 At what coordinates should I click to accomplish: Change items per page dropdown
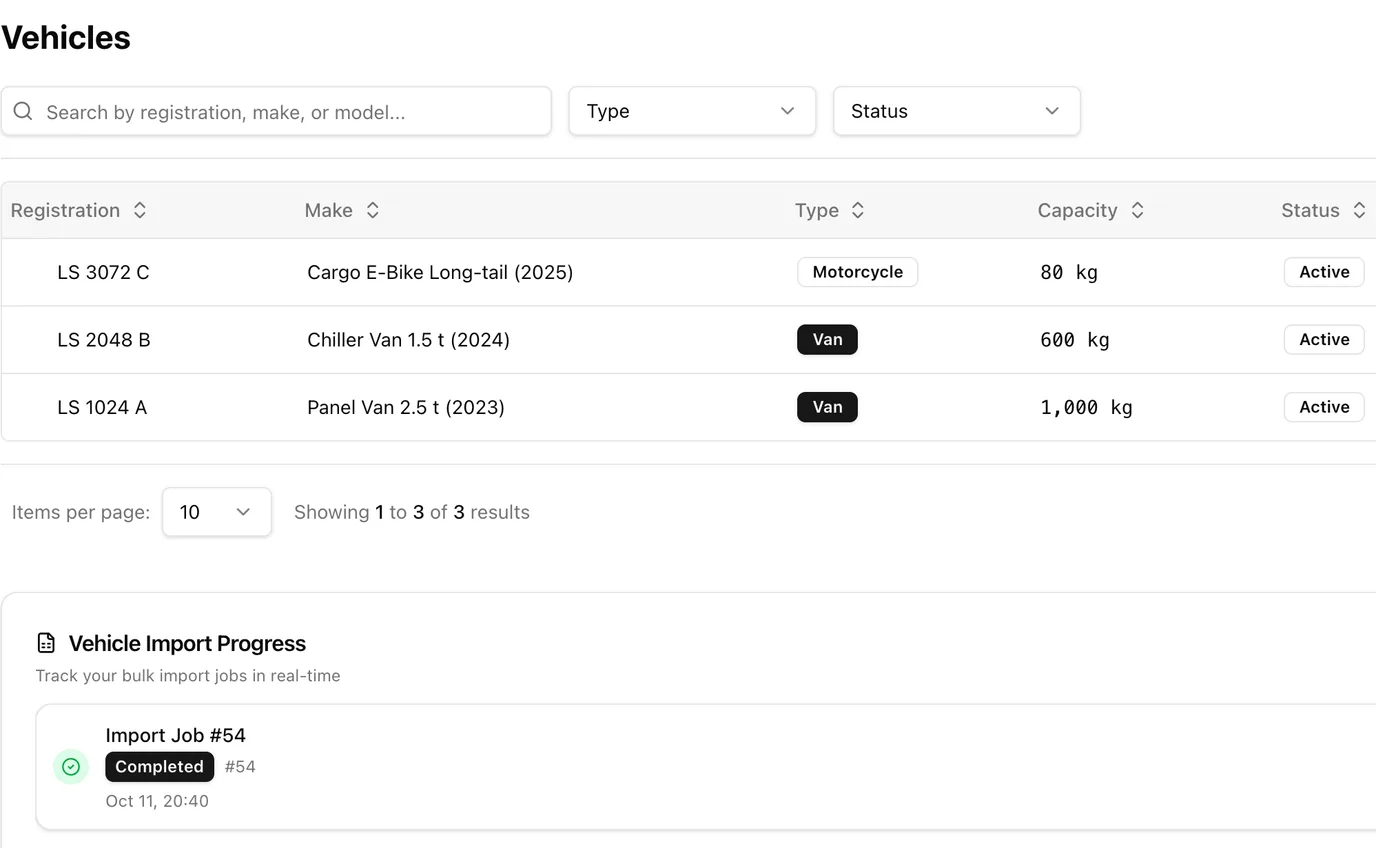click(x=217, y=512)
